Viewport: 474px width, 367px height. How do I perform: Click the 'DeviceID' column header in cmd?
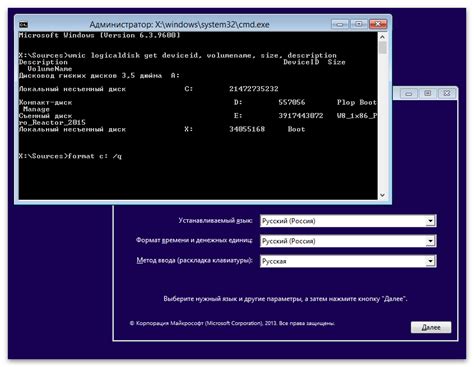[x=301, y=62]
